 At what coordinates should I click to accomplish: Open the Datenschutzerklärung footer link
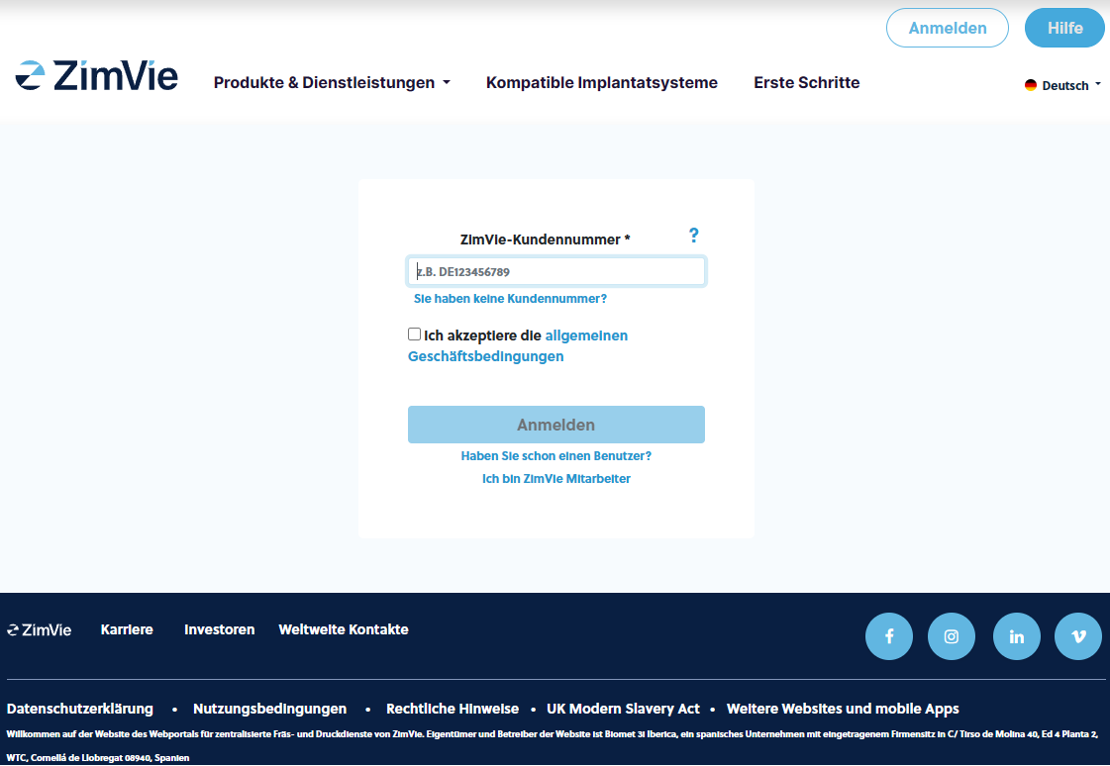[x=80, y=709]
